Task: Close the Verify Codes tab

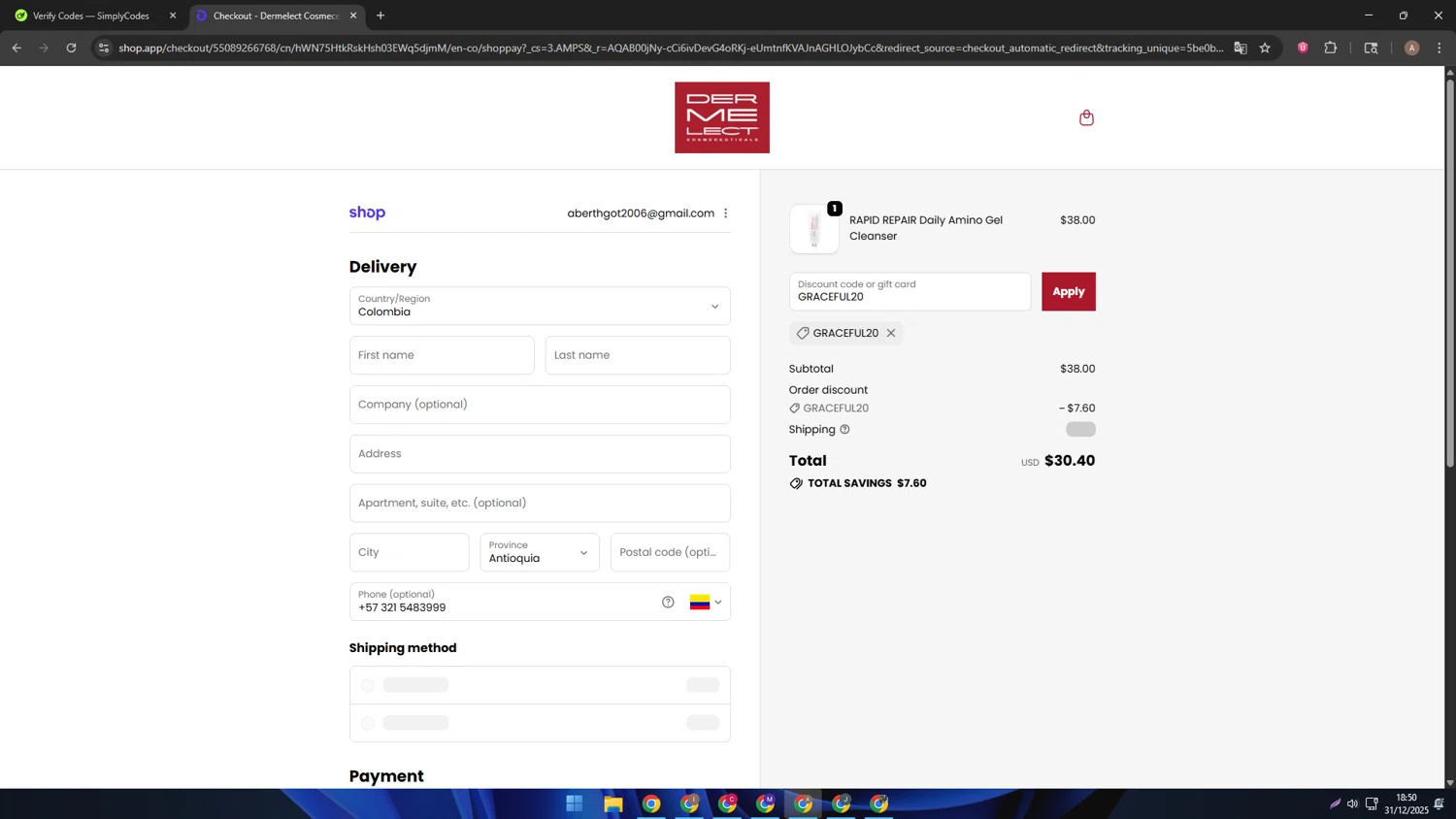Action: [x=173, y=16]
